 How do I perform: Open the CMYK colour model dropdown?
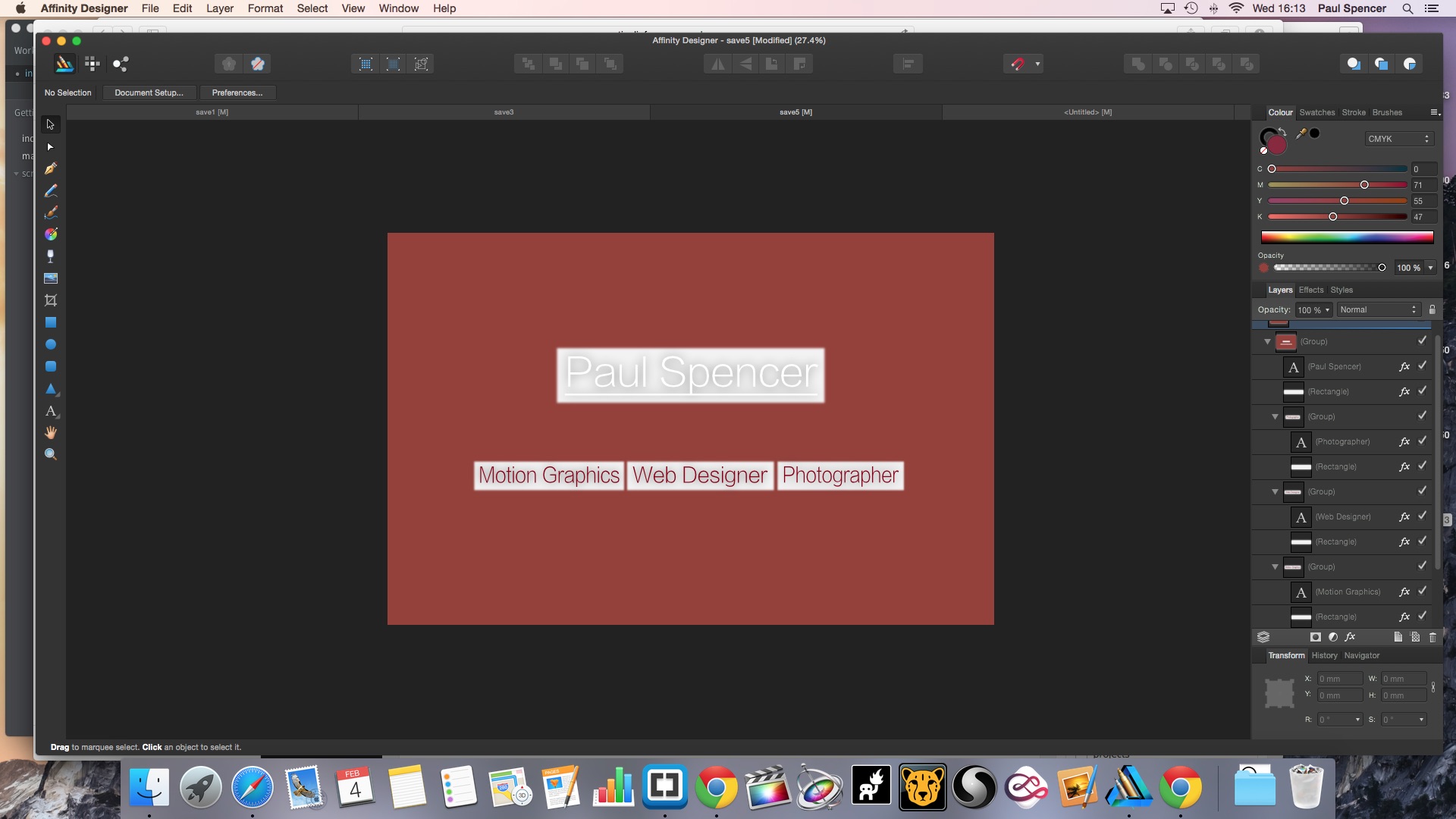pyautogui.click(x=1398, y=139)
